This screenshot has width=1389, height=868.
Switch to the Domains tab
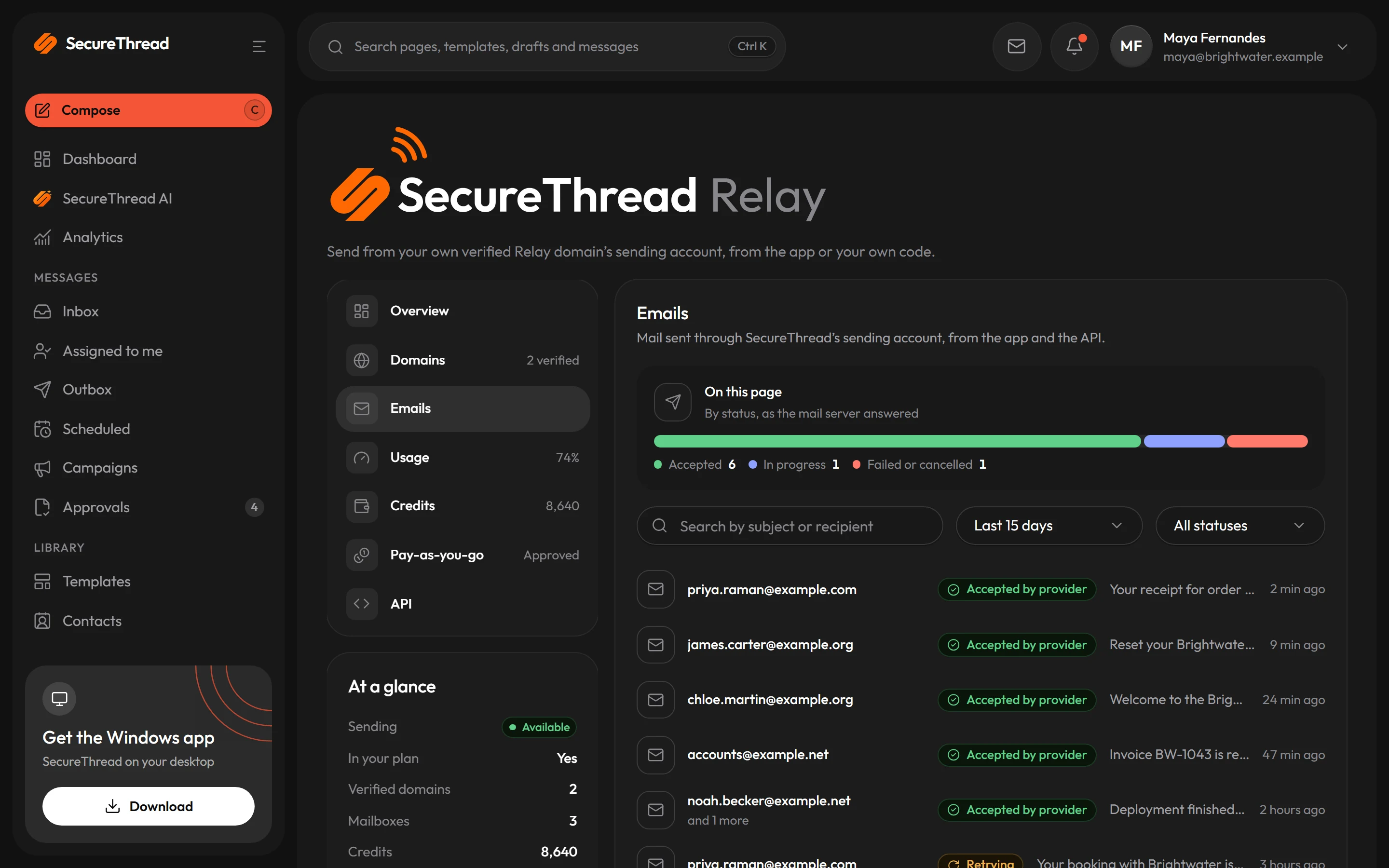coord(463,360)
